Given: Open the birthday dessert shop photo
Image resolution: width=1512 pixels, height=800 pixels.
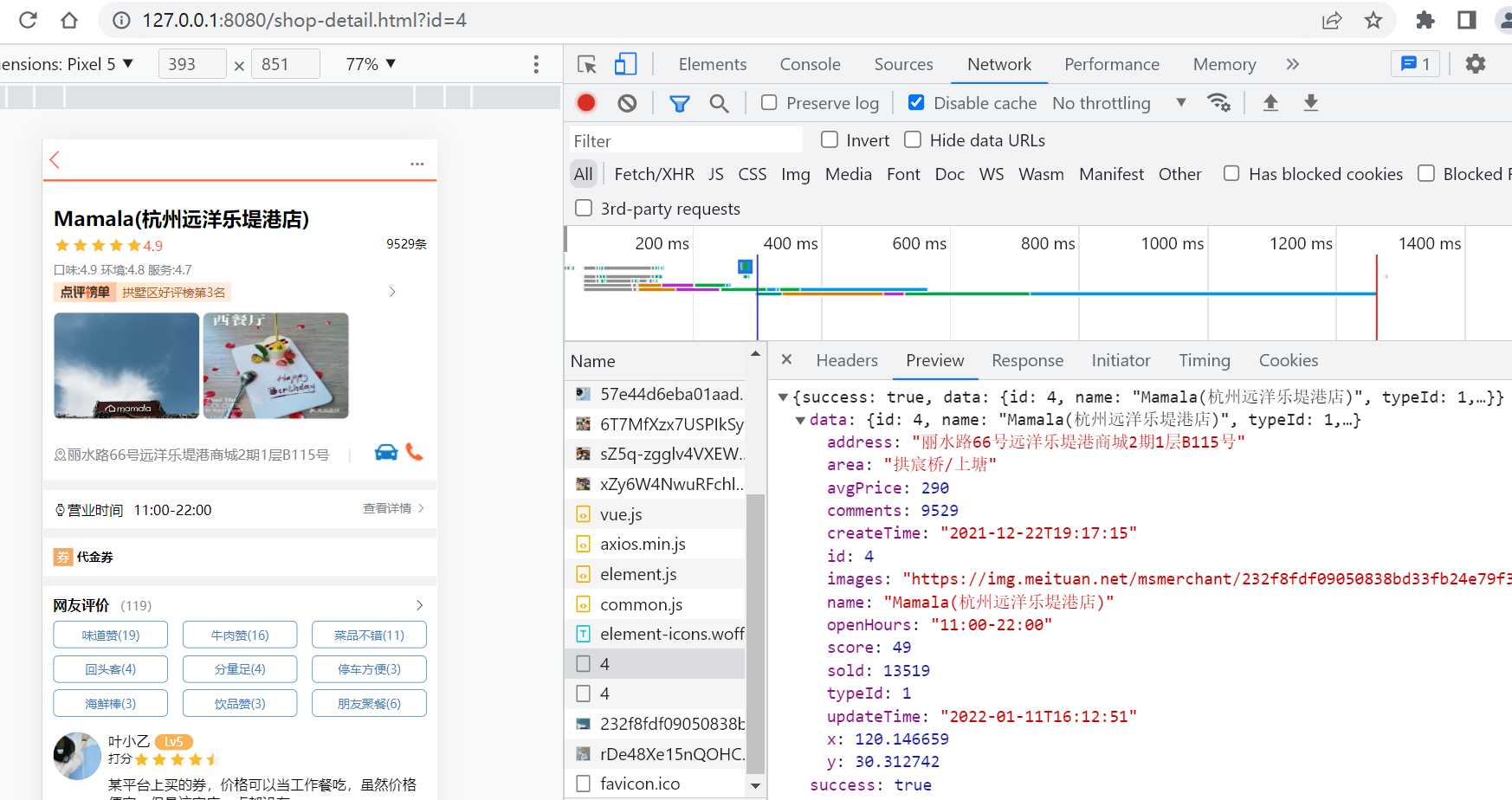Looking at the screenshot, I should coord(276,365).
